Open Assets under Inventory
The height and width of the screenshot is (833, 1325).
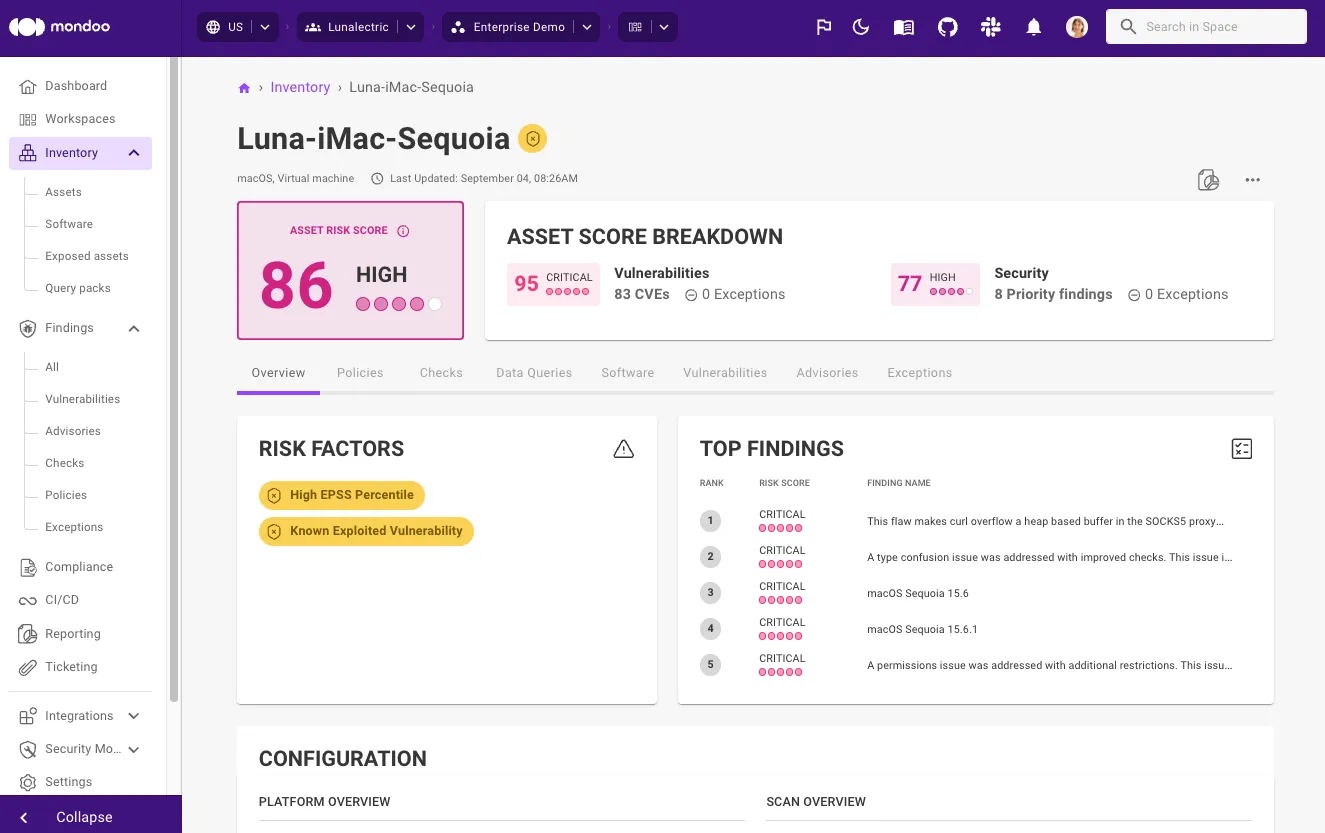[63, 192]
